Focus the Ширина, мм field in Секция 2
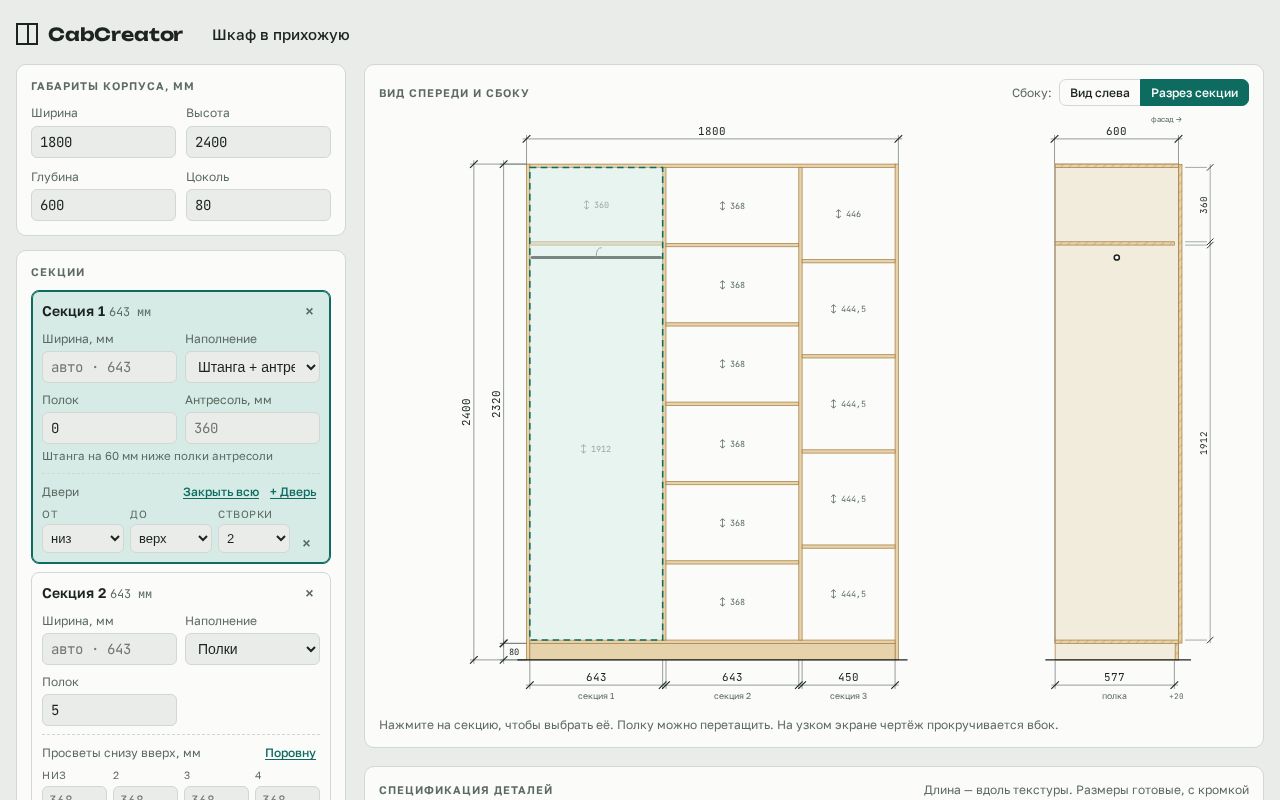This screenshot has height=800, width=1280. [x=109, y=649]
